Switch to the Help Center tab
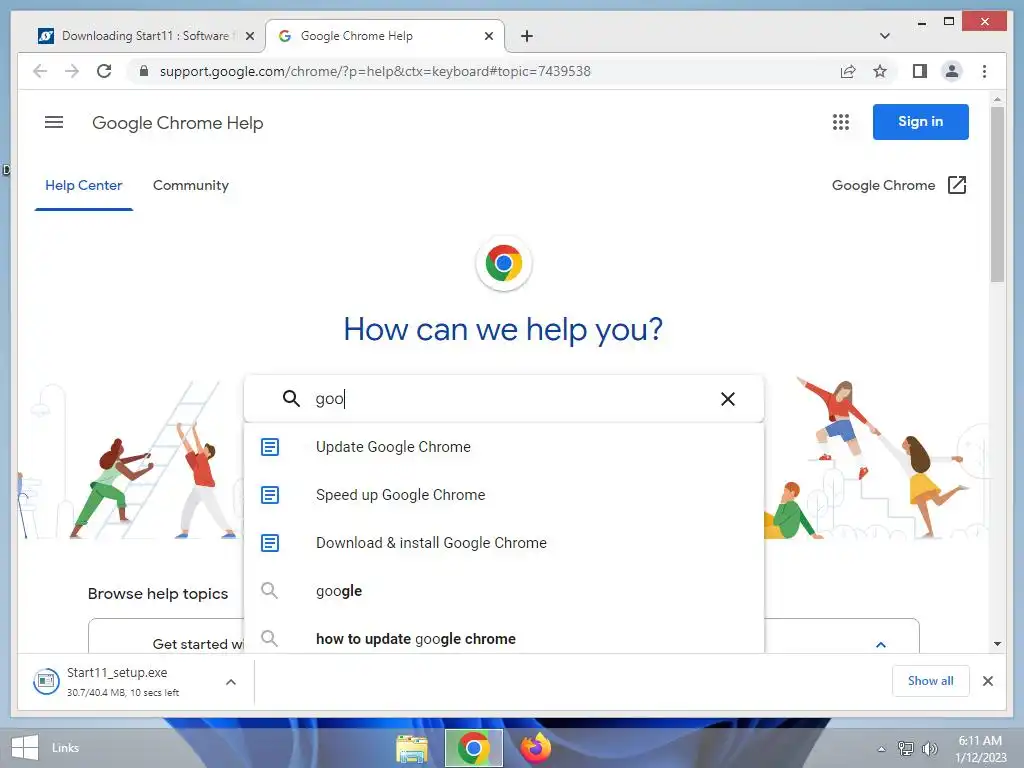The image size is (1024, 768). click(x=84, y=185)
